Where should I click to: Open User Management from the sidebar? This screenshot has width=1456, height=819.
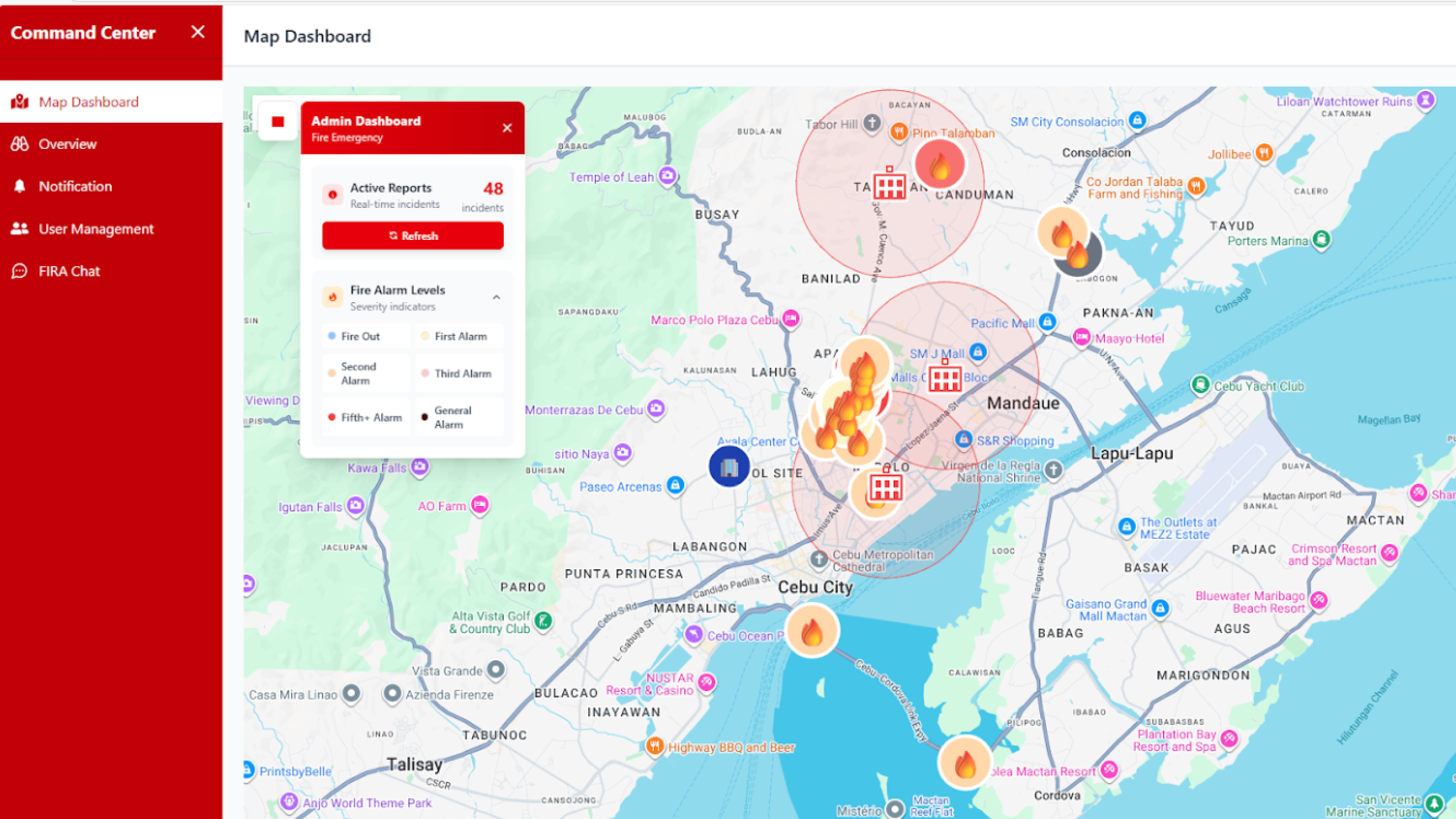tap(95, 229)
